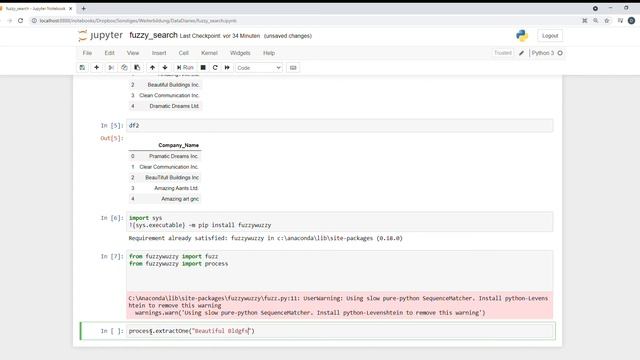Open the Edit menu

tap(109, 53)
